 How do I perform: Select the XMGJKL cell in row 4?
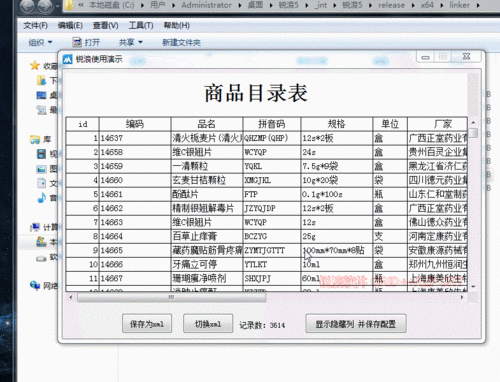(x=272, y=180)
